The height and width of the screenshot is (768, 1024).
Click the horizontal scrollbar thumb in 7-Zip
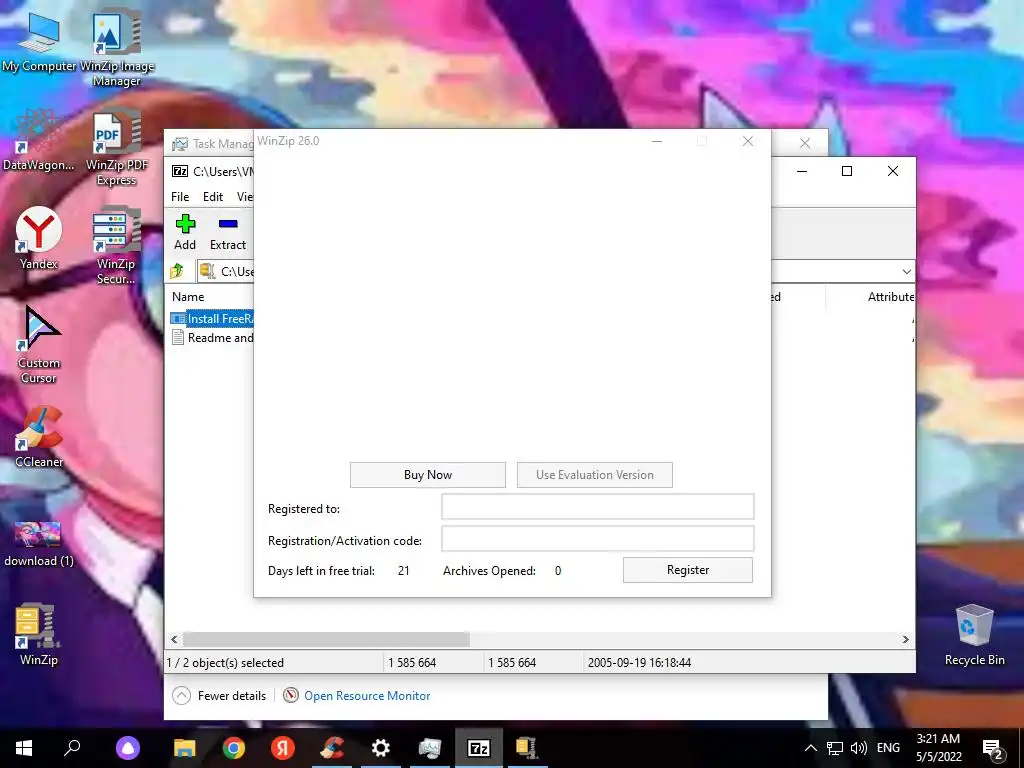click(x=326, y=639)
